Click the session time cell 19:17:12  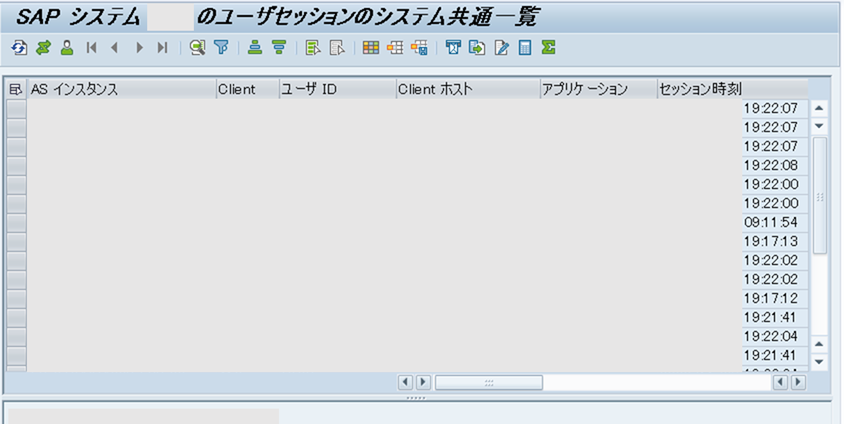coord(775,298)
